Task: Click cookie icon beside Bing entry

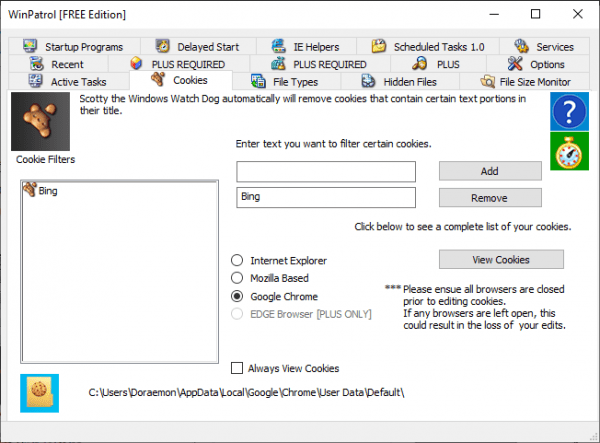Action: [30, 189]
